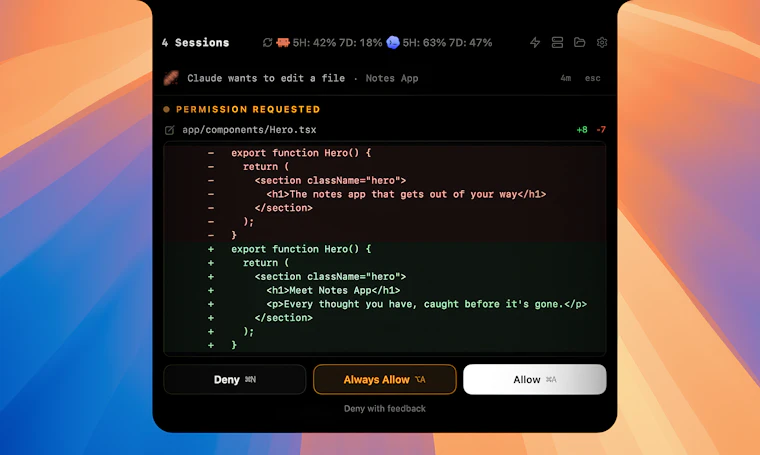
Task: Click the Notes App project label
Action: [x=392, y=78]
